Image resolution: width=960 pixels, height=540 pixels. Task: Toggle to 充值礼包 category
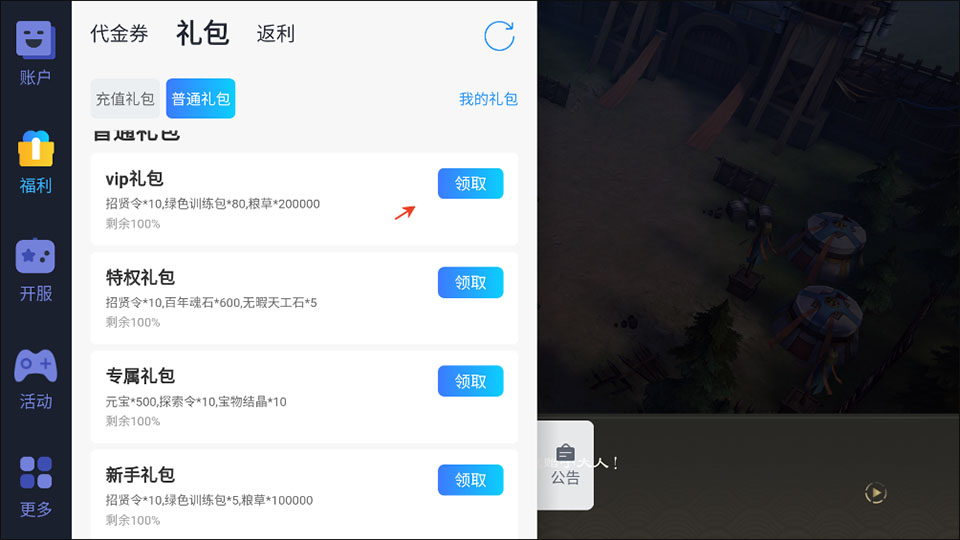click(x=125, y=99)
